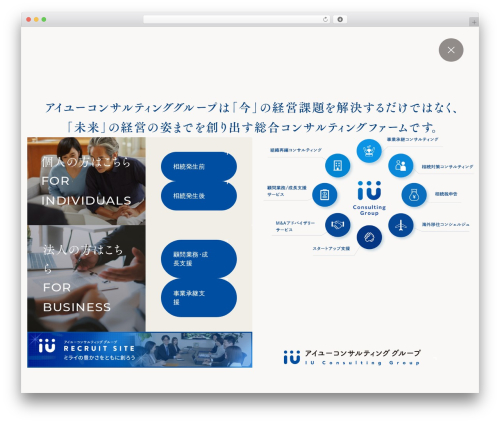500x423 pixels.
Task: Reload the page with the refresh icon
Action: point(325,19)
